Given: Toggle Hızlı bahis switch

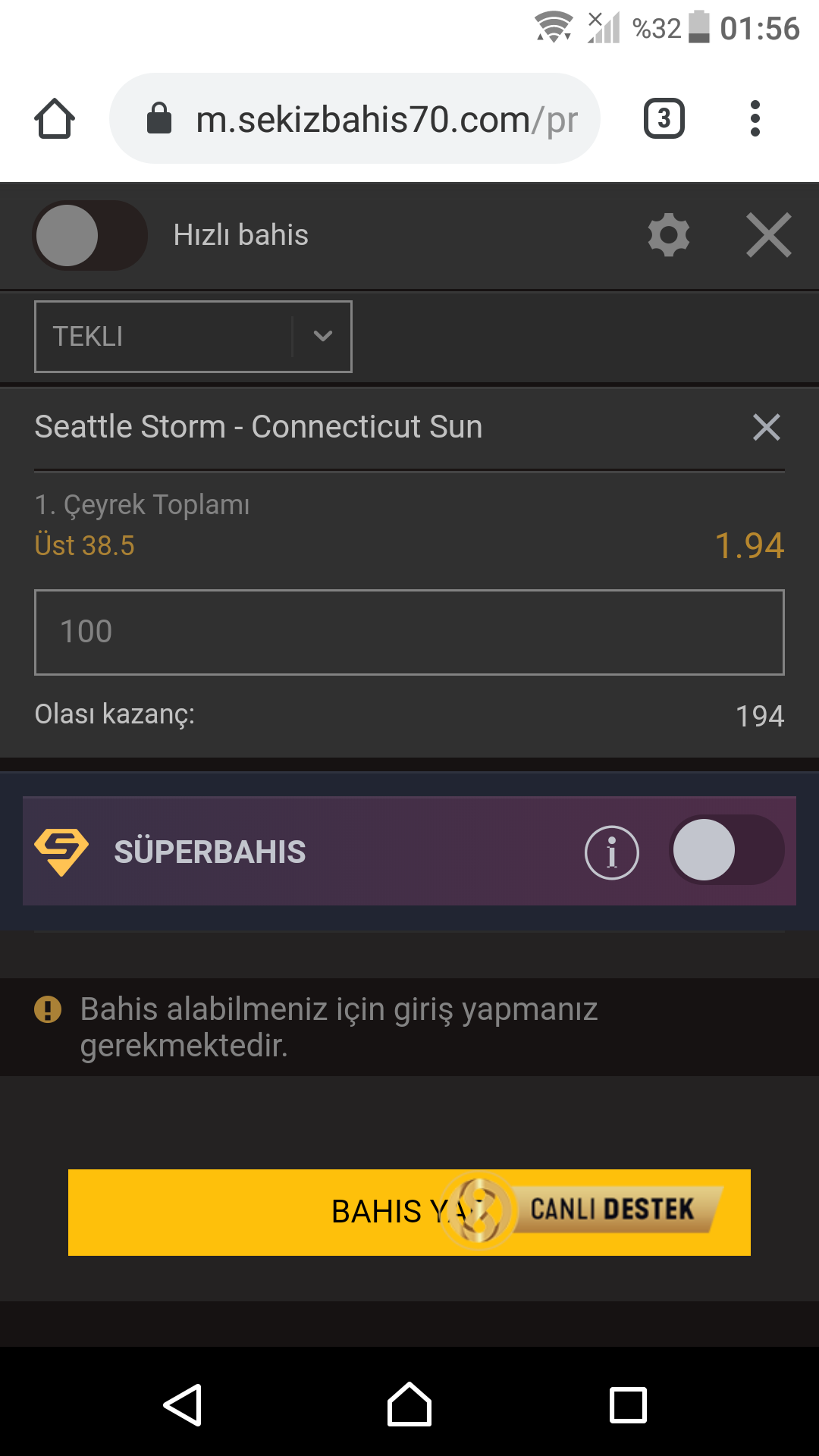Looking at the screenshot, I should click(x=90, y=235).
